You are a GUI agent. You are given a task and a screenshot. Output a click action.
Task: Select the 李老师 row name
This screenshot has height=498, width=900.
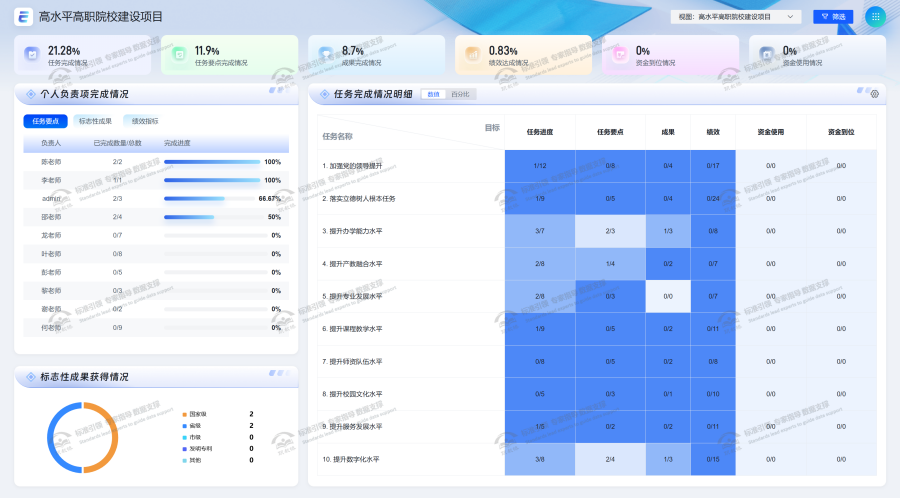[51, 180]
